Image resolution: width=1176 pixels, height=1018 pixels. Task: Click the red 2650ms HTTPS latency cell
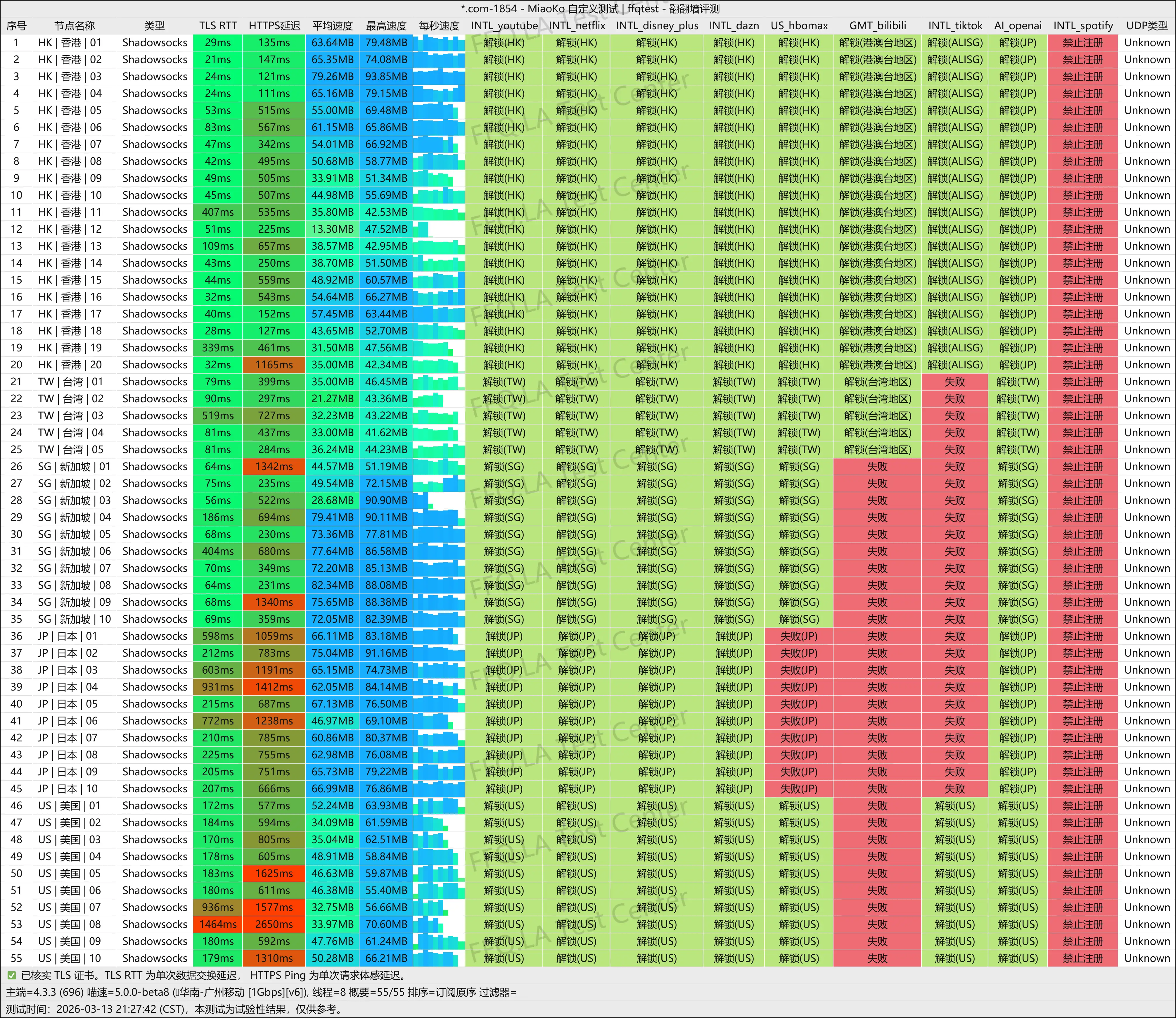click(274, 924)
